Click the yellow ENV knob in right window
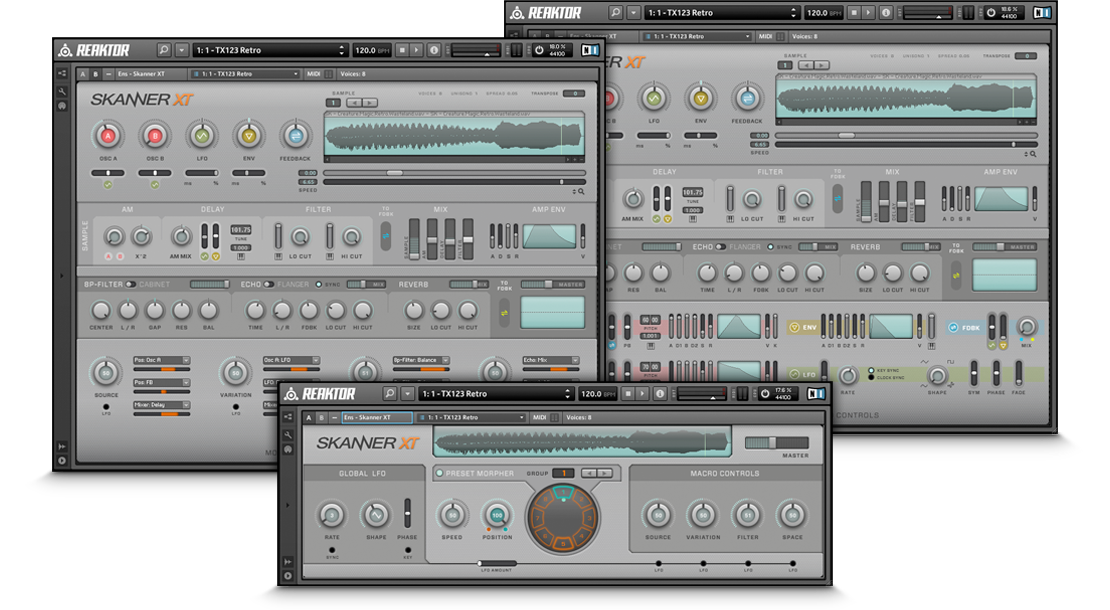1110x610 pixels. click(700, 98)
